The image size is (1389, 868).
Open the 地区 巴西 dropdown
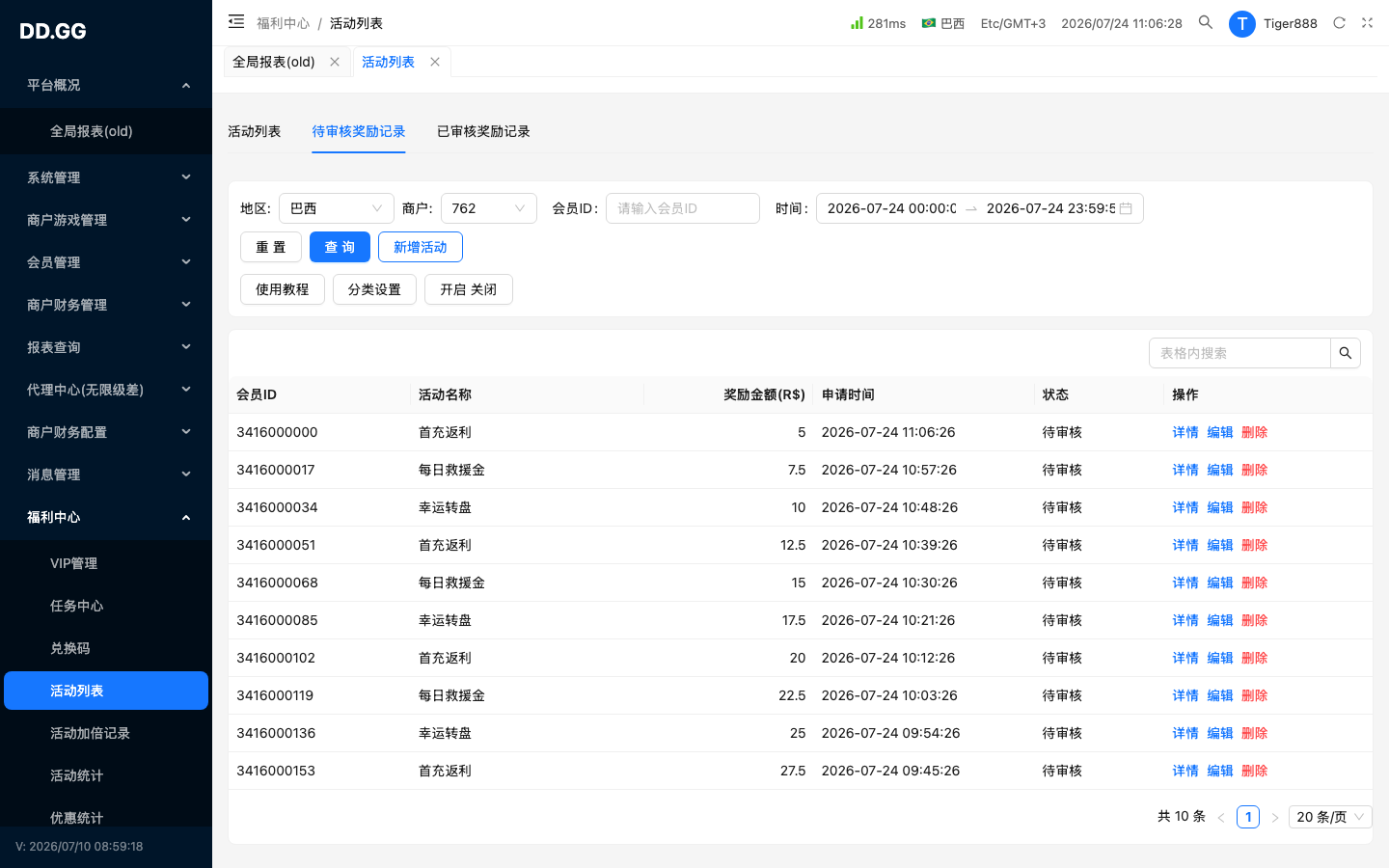(x=337, y=208)
